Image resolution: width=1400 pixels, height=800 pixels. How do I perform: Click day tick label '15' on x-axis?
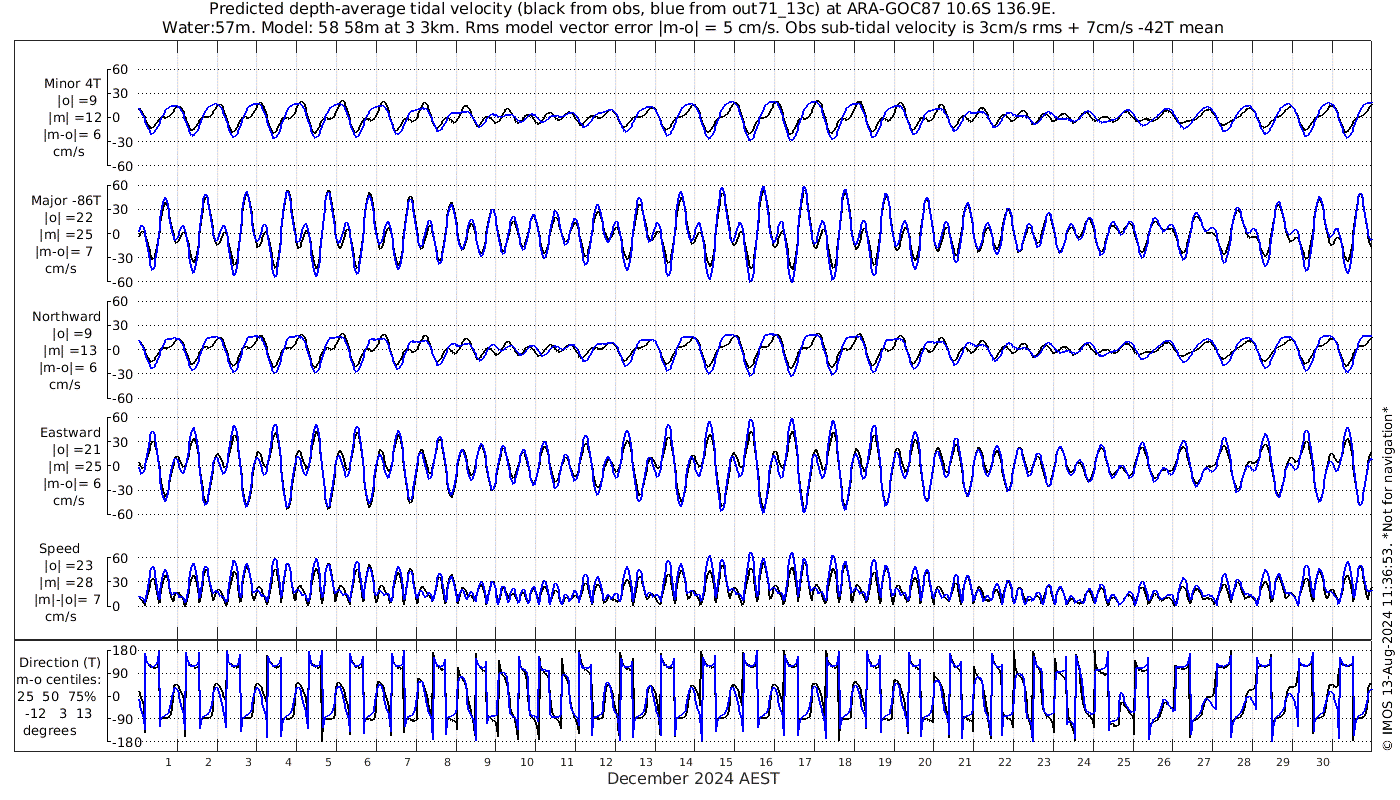pyautogui.click(x=726, y=762)
